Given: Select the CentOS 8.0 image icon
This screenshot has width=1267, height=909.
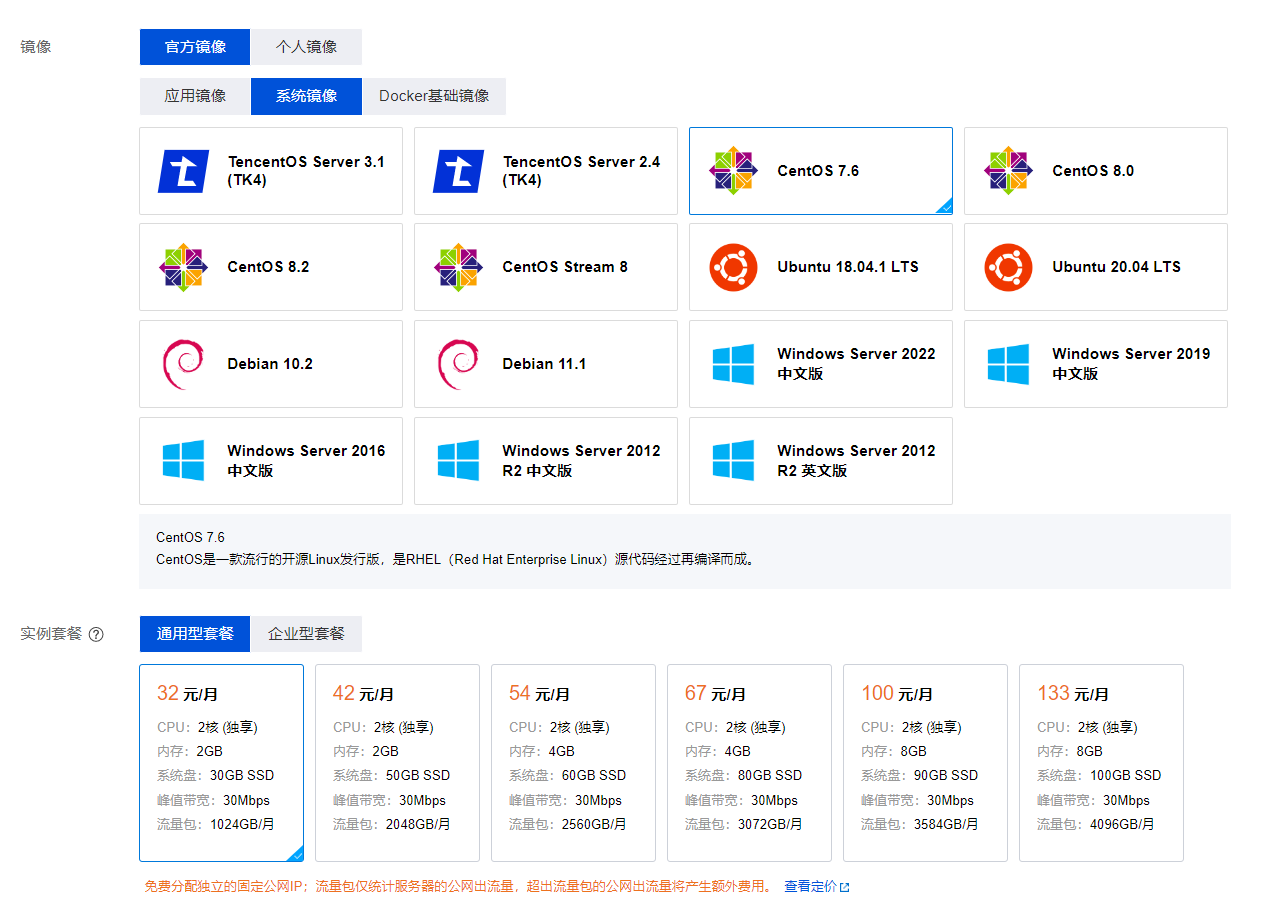Looking at the screenshot, I should pos(1008,171).
